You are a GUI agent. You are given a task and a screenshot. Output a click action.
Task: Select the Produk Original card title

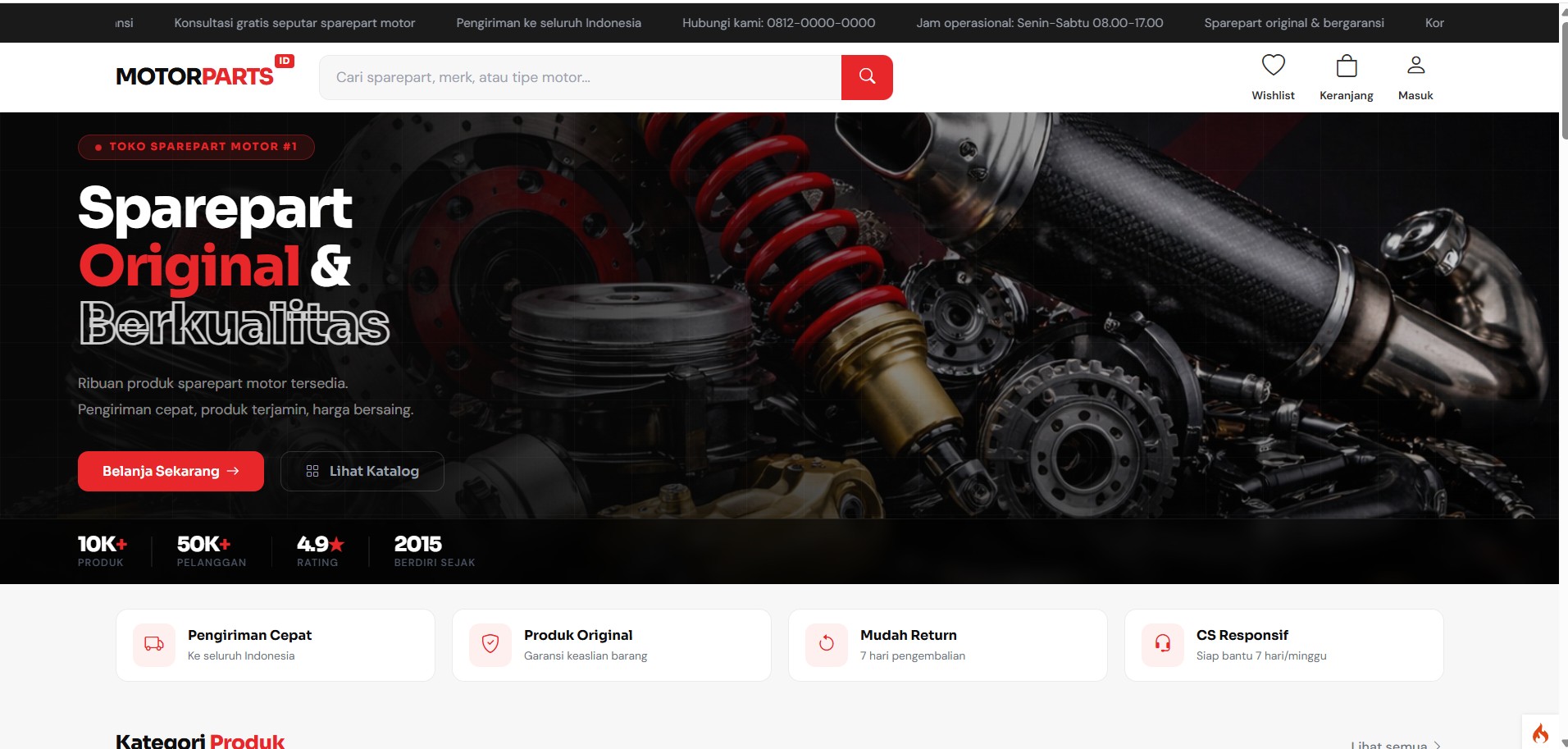tap(578, 635)
